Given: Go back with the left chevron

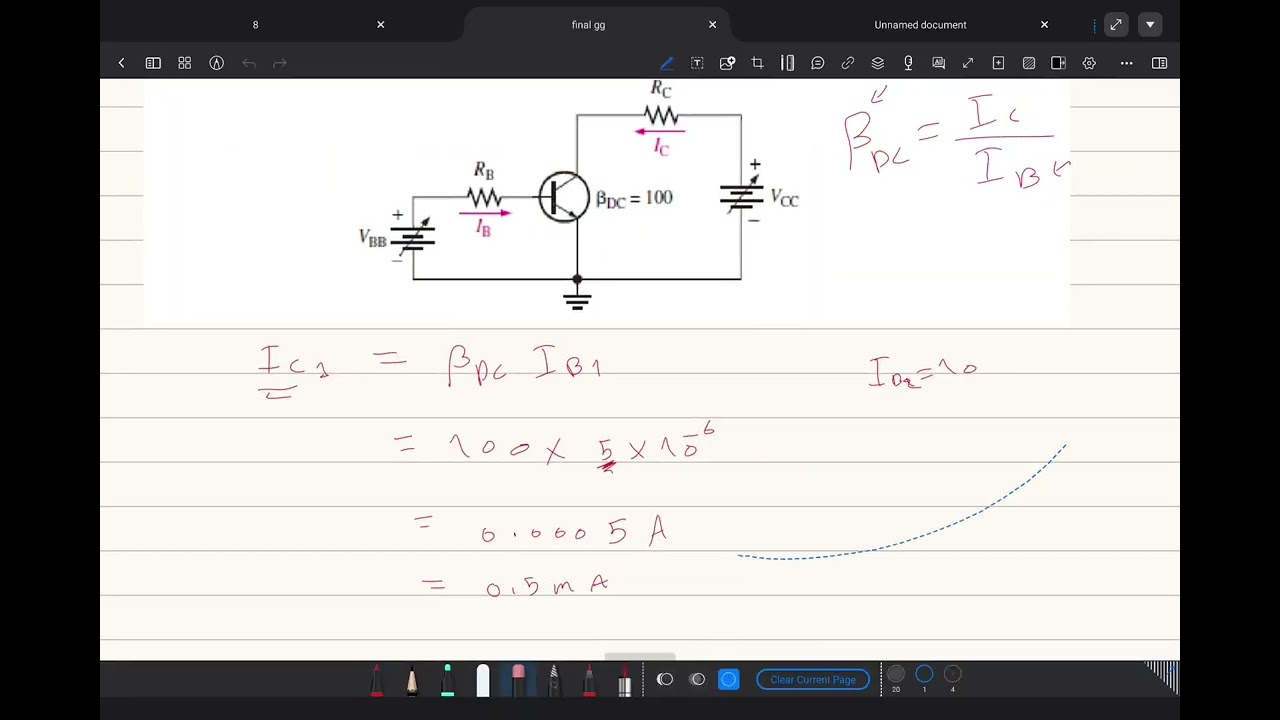Looking at the screenshot, I should click(x=121, y=63).
